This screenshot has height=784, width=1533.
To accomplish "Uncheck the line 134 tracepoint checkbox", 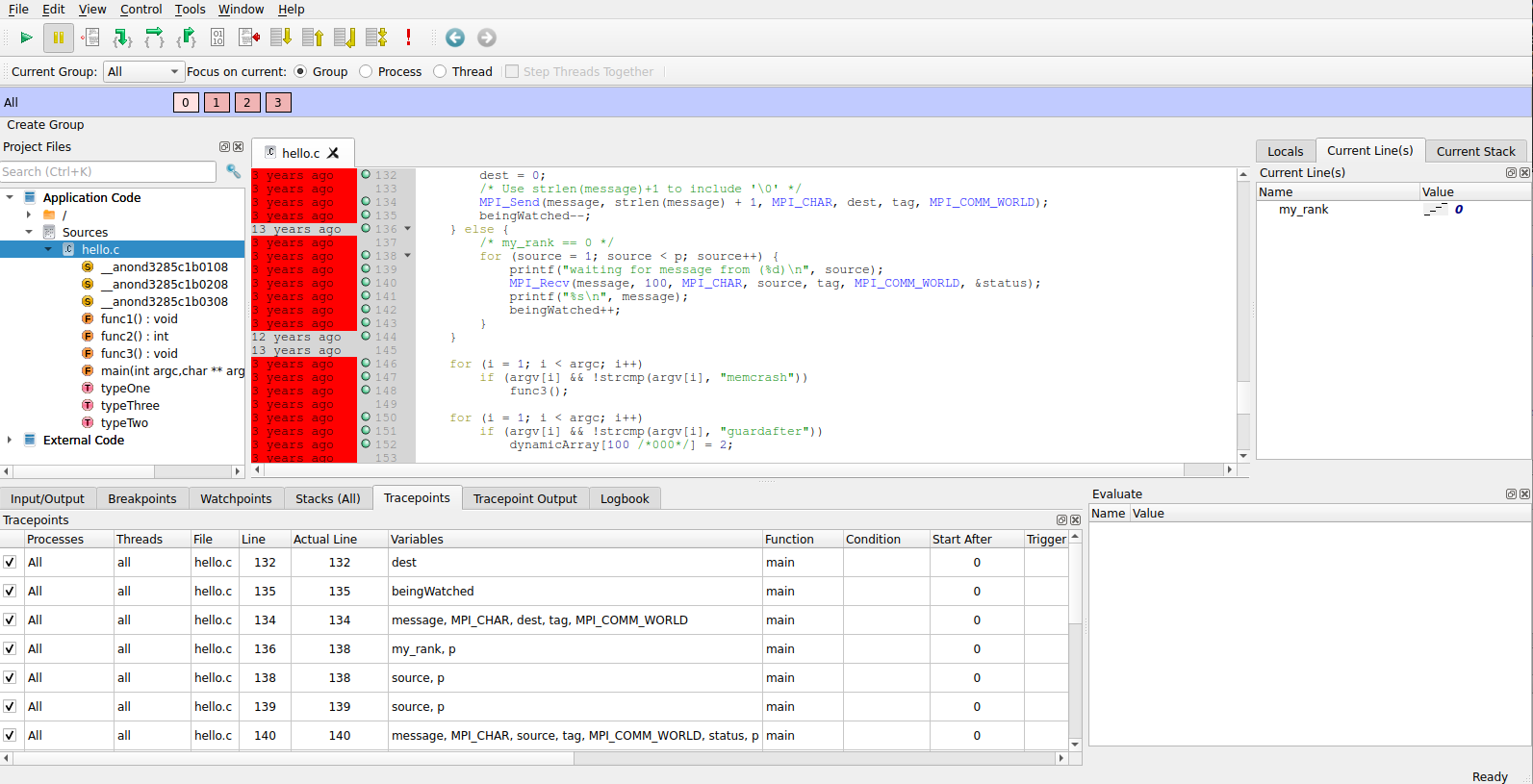I will tap(10, 620).
